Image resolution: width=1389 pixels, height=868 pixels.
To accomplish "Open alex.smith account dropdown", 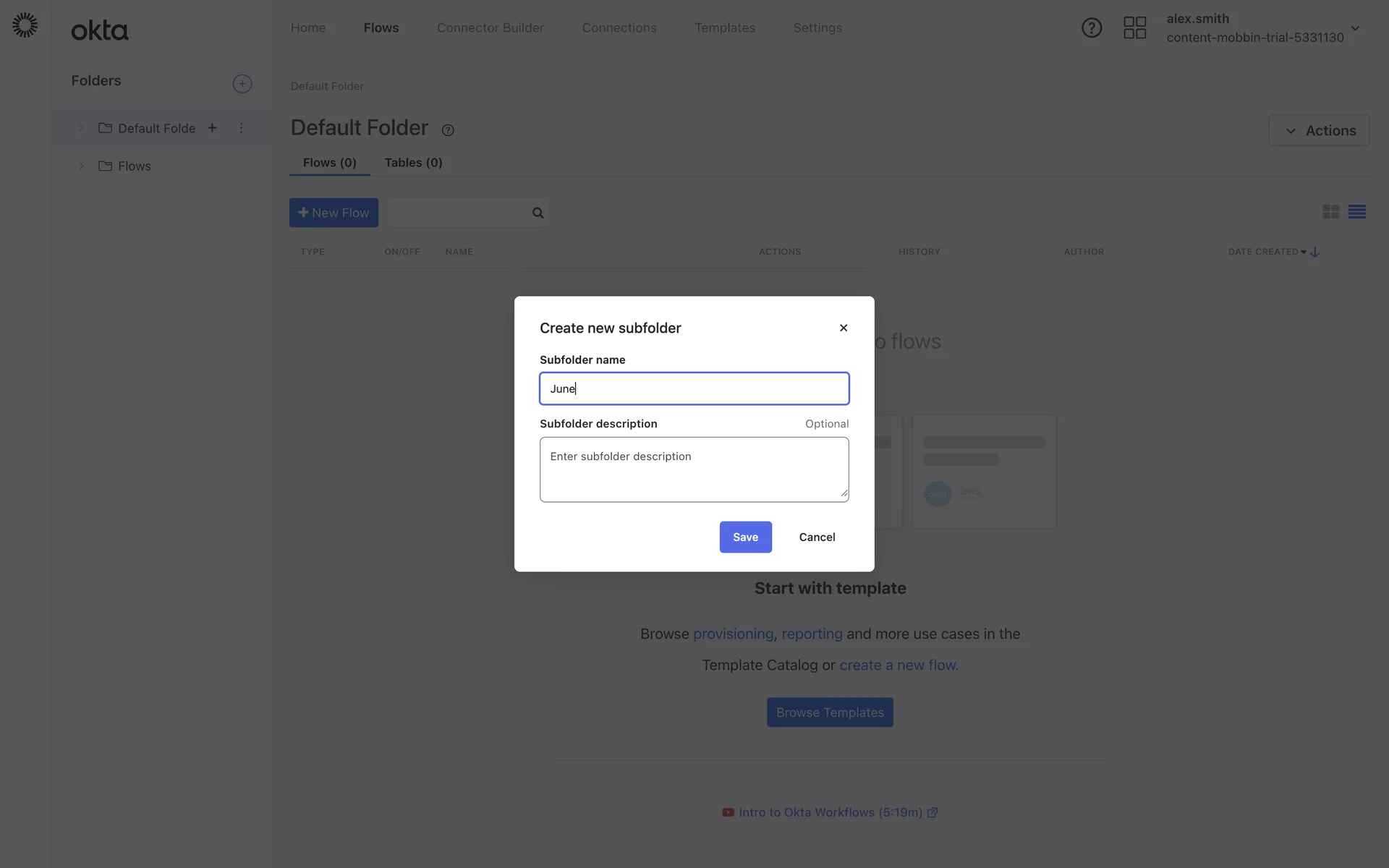I will 1355,28.
